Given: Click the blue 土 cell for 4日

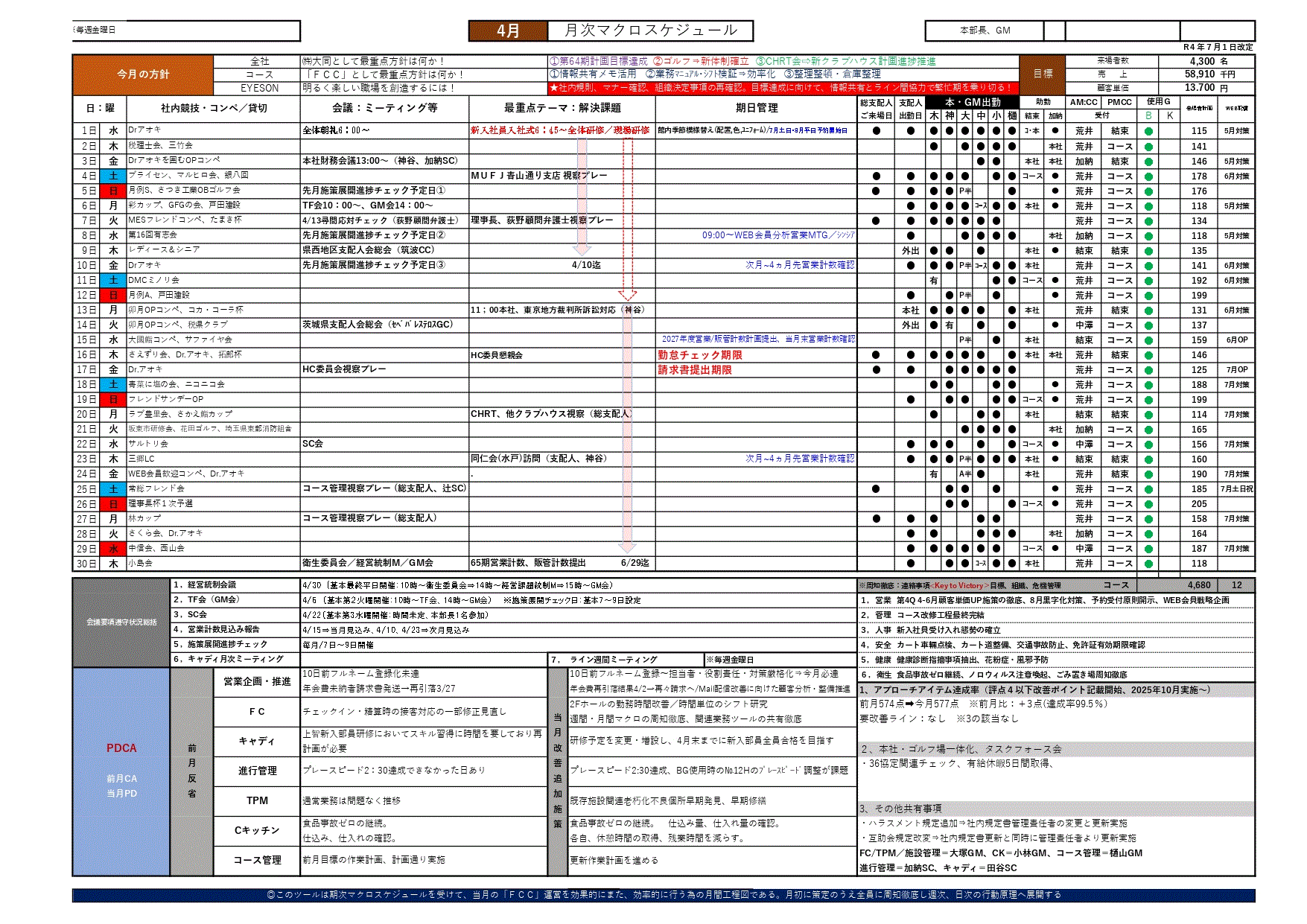Looking at the screenshot, I should click(x=113, y=176).
